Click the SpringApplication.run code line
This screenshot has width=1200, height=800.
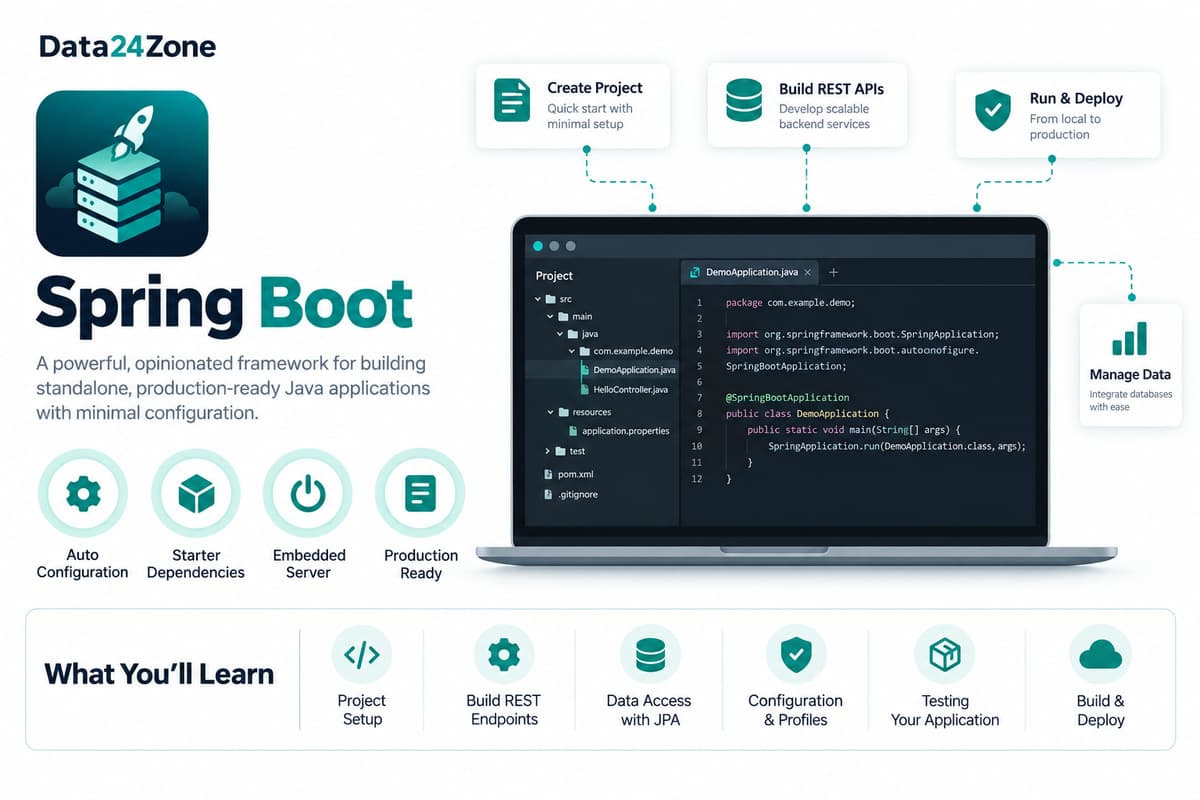point(897,446)
